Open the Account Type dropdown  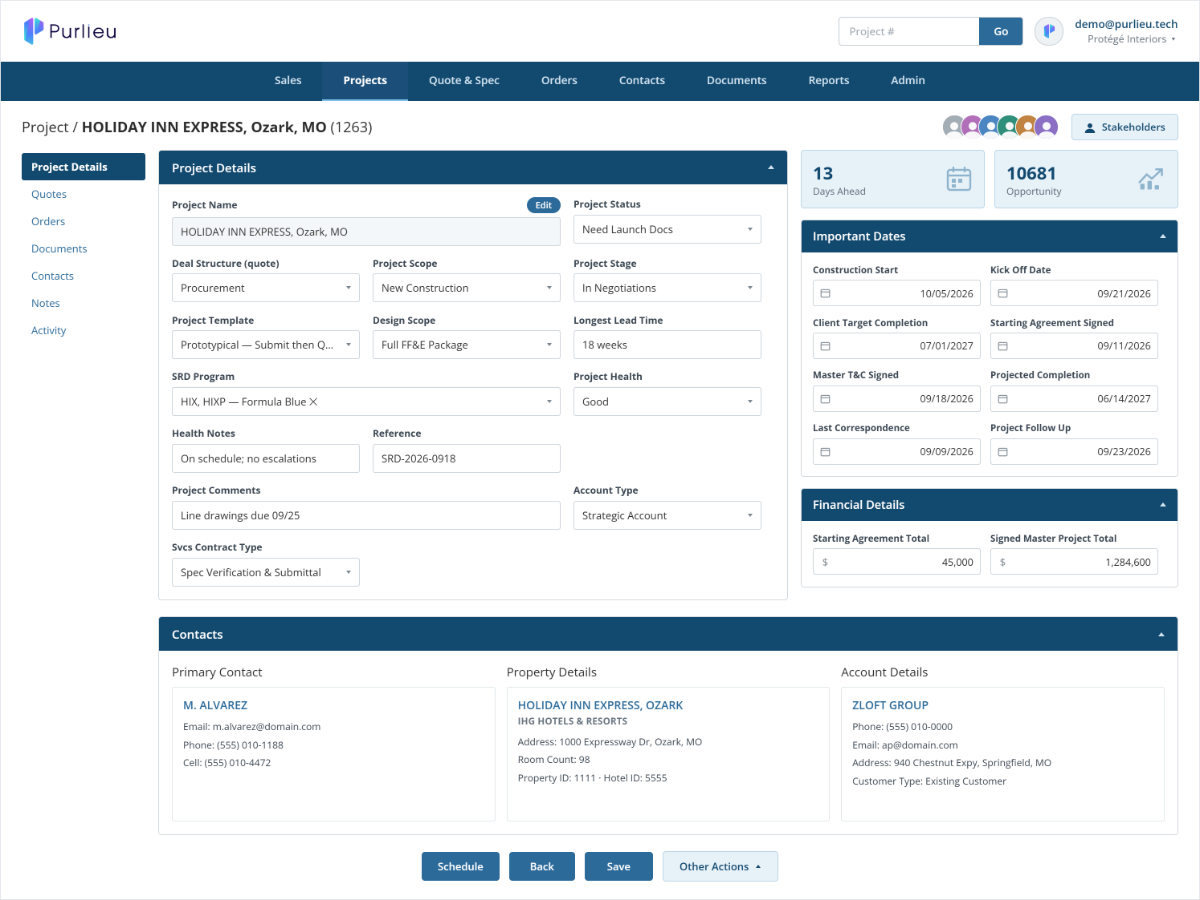point(667,516)
